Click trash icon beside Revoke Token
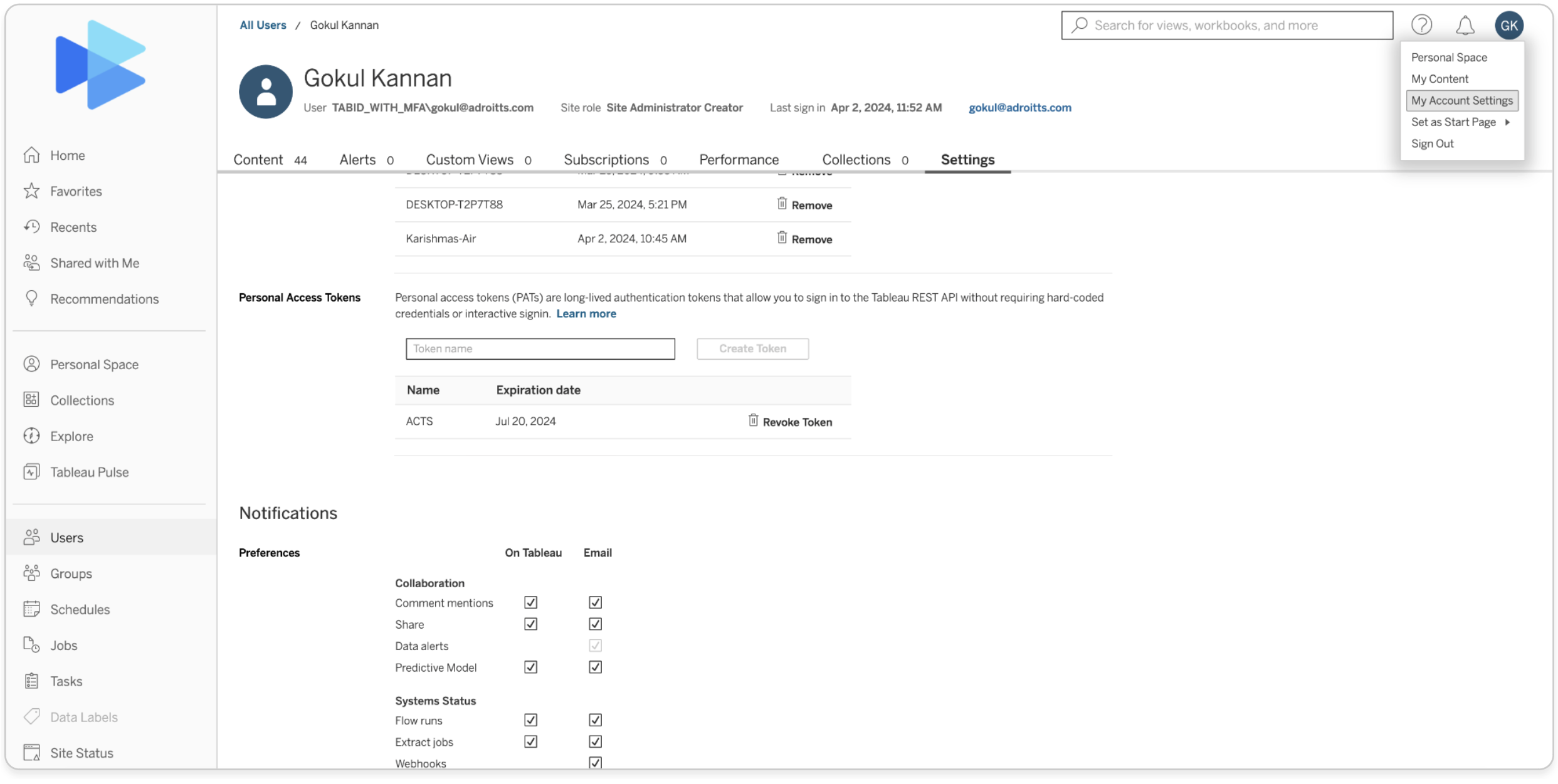 pyautogui.click(x=753, y=421)
